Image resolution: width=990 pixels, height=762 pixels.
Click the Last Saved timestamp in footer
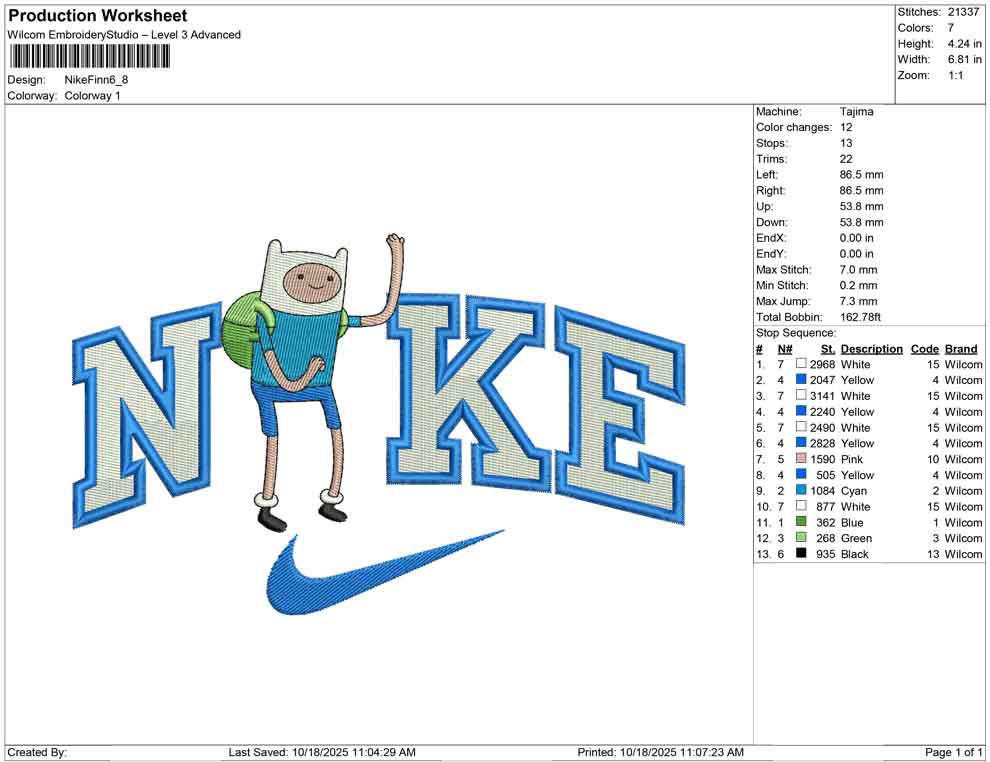322,752
